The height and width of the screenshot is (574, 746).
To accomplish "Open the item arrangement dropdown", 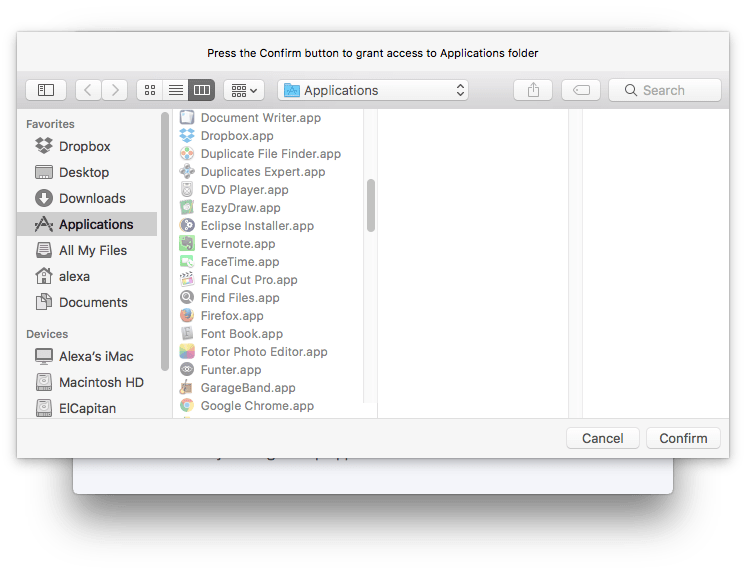I will tap(244, 90).
